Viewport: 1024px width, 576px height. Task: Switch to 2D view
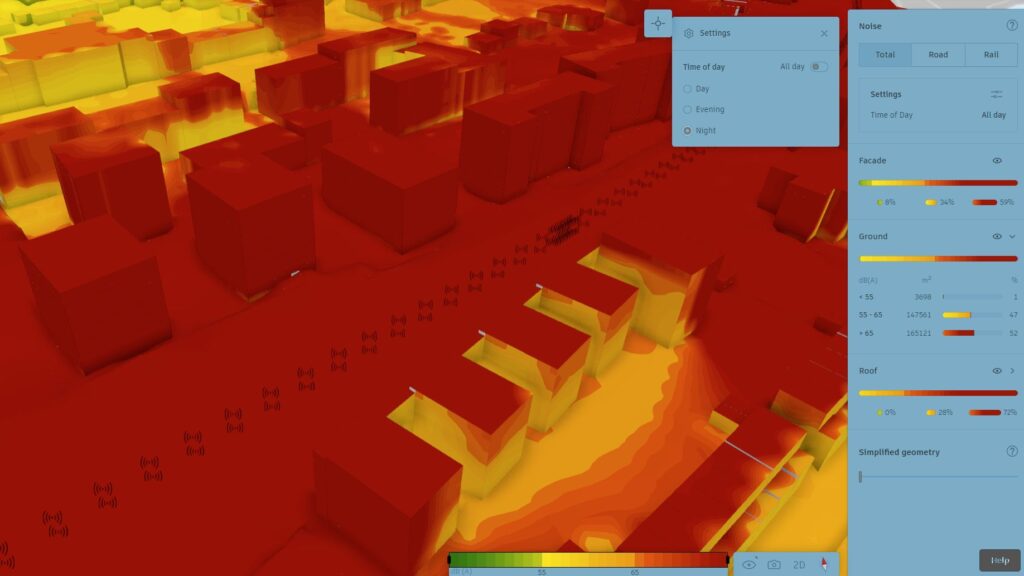pos(799,565)
